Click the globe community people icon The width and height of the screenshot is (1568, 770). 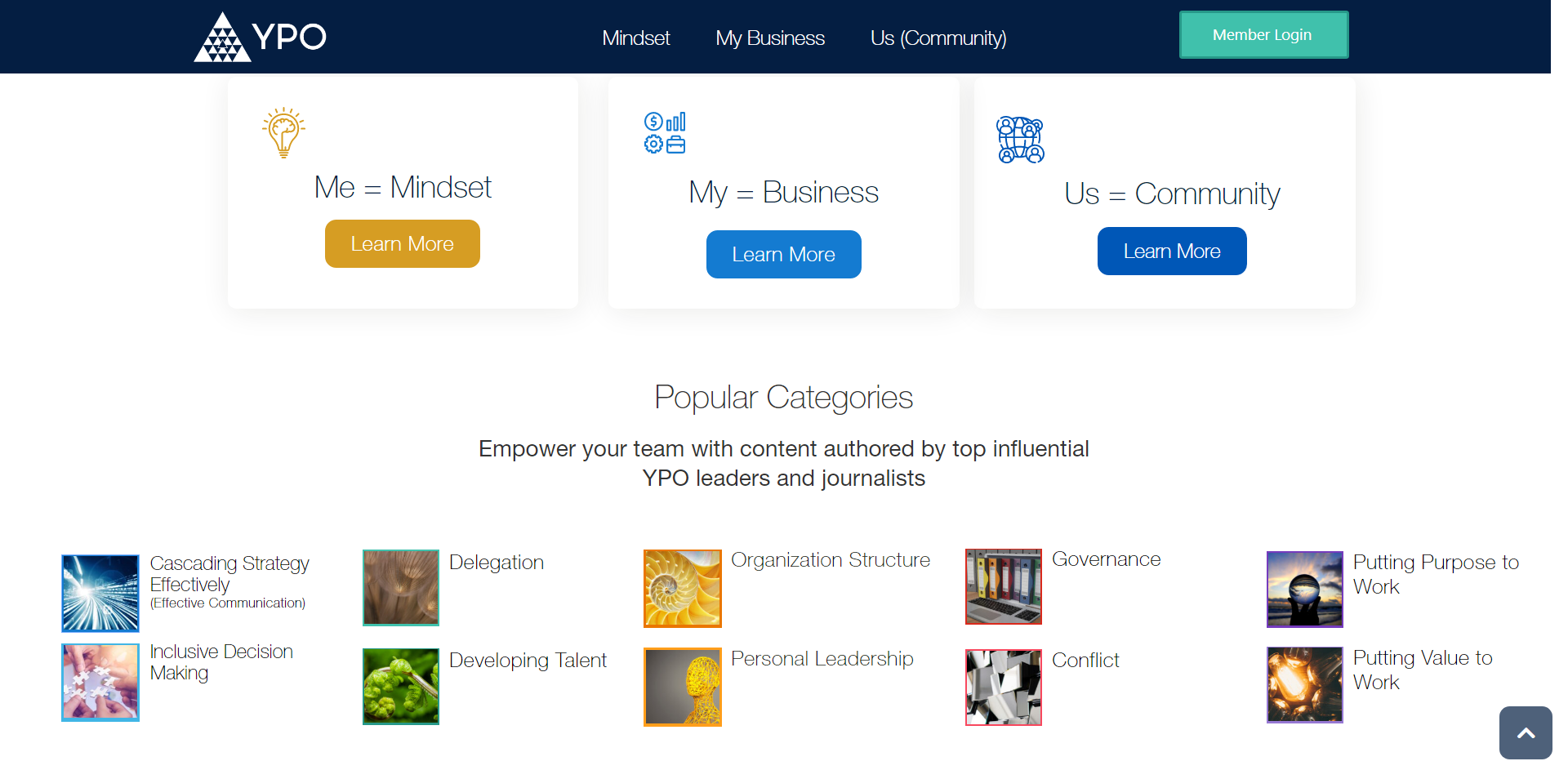click(1020, 140)
